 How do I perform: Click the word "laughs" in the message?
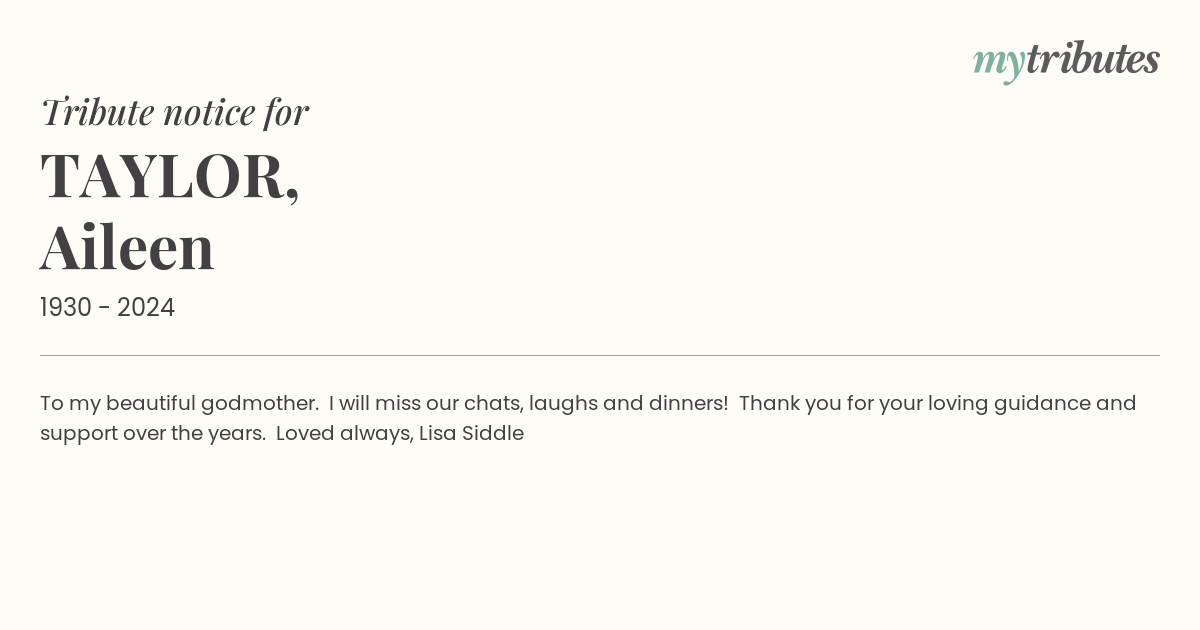click(563, 404)
